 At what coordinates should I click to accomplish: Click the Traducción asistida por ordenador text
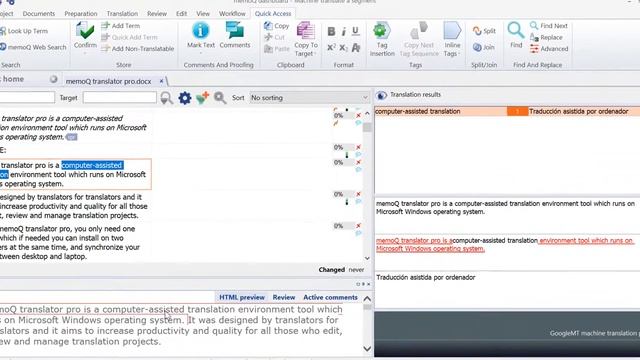(426, 278)
